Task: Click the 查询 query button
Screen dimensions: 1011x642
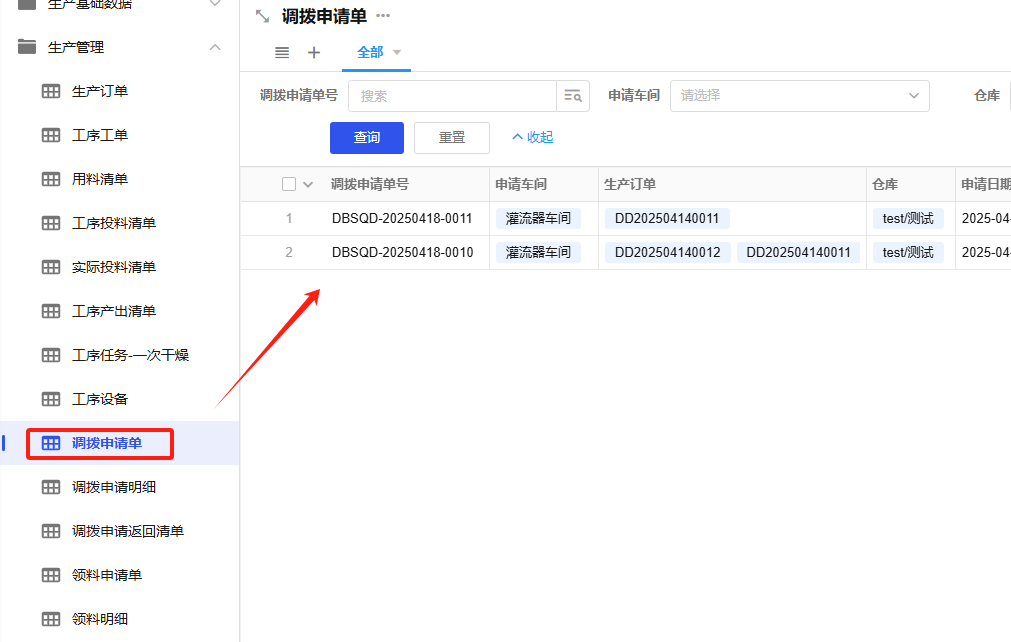Action: click(366, 137)
